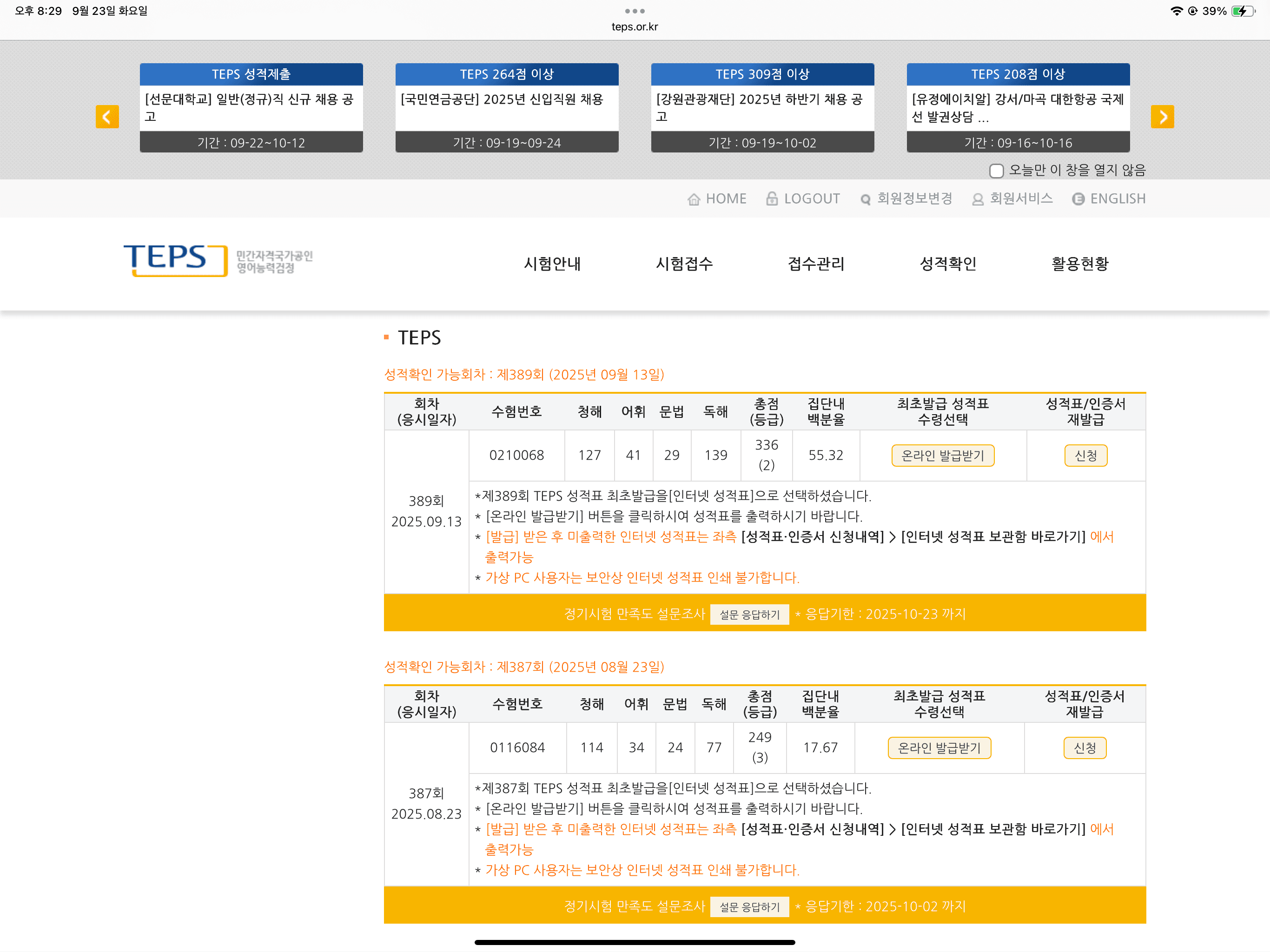Viewport: 1270px width, 952px height.
Task: Click the 회원서비스 person icon
Action: click(977, 199)
